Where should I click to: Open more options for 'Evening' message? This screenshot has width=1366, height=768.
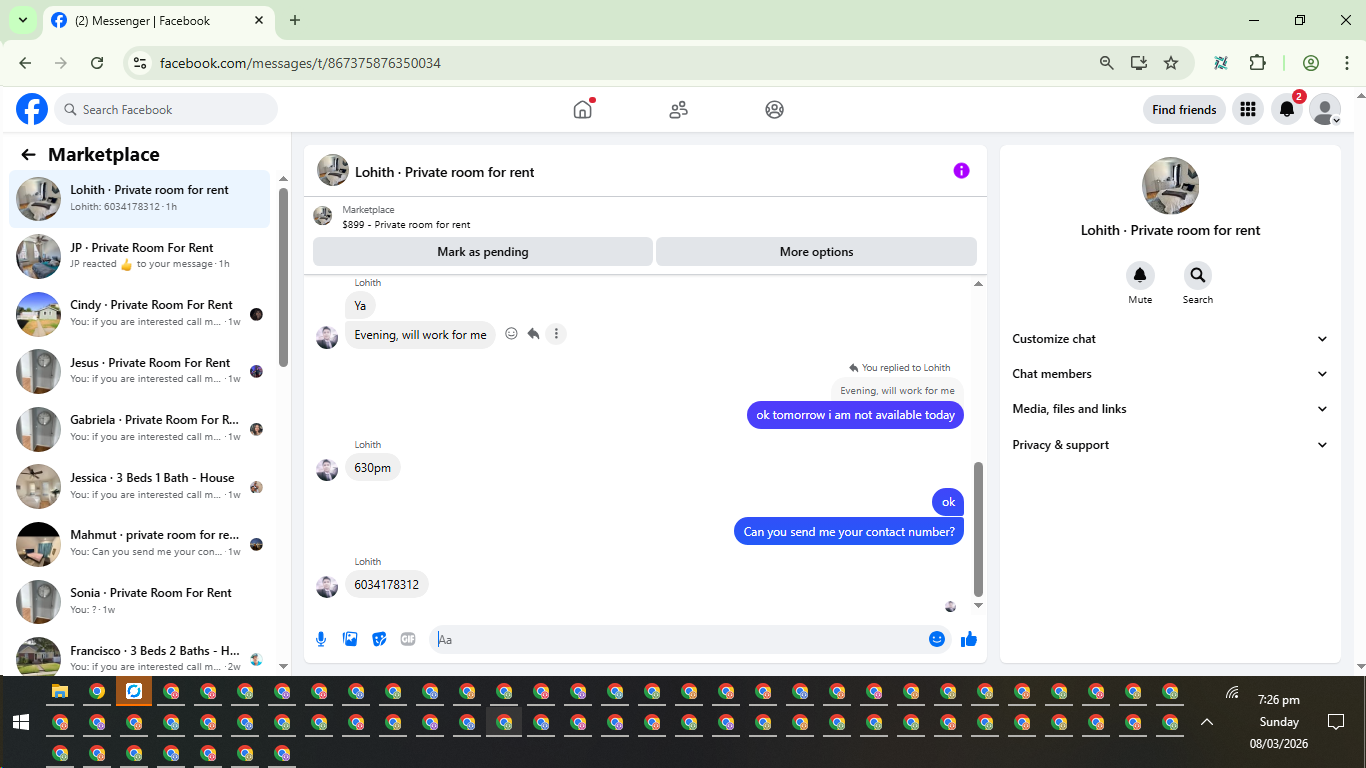coord(557,334)
